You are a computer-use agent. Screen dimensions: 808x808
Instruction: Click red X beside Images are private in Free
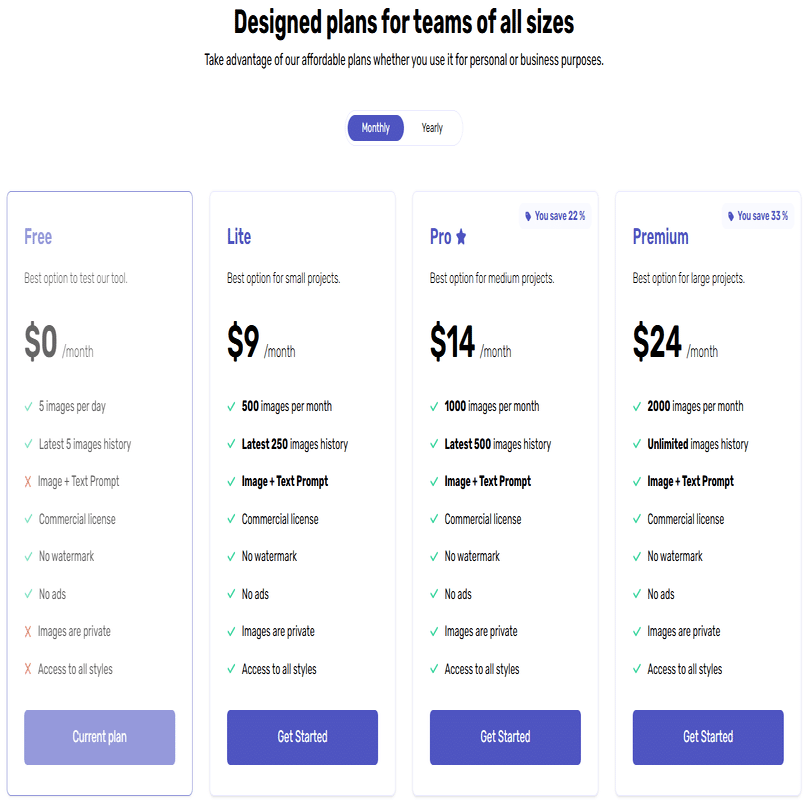(x=28, y=632)
